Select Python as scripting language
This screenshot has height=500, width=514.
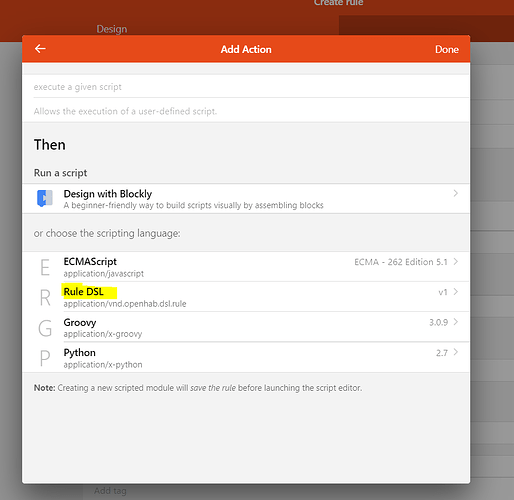pyautogui.click(x=246, y=357)
